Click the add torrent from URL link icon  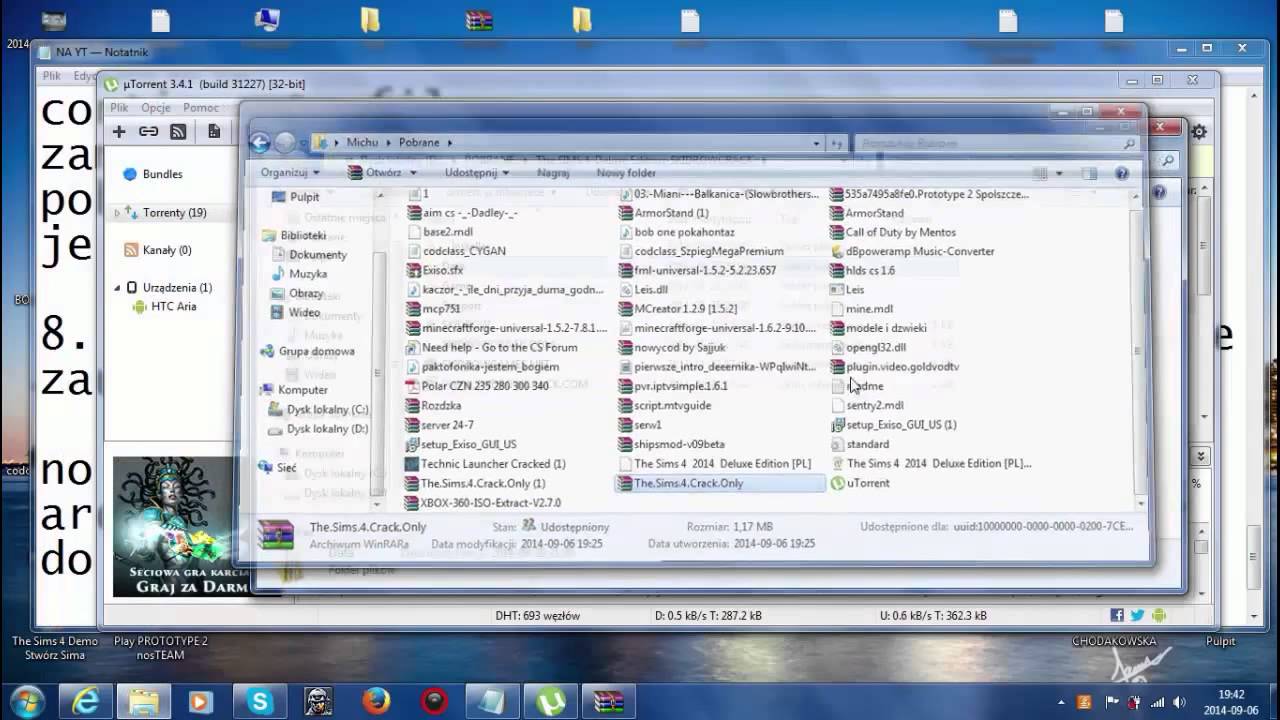click(x=148, y=131)
